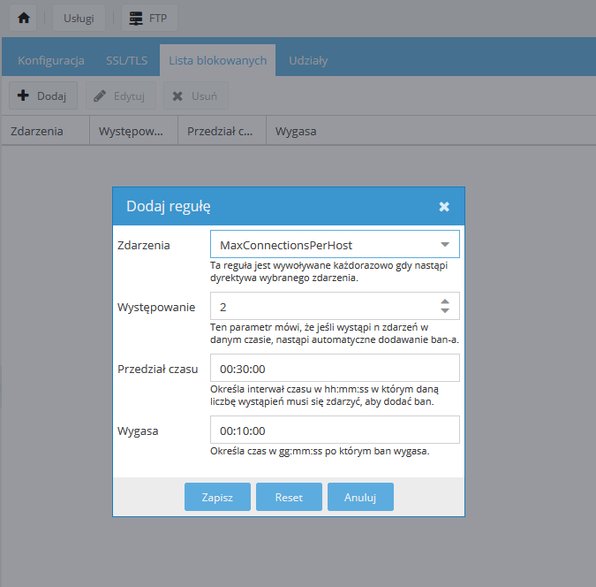Switch to the Konfiguracja tab
596x587 pixels.
(51, 60)
